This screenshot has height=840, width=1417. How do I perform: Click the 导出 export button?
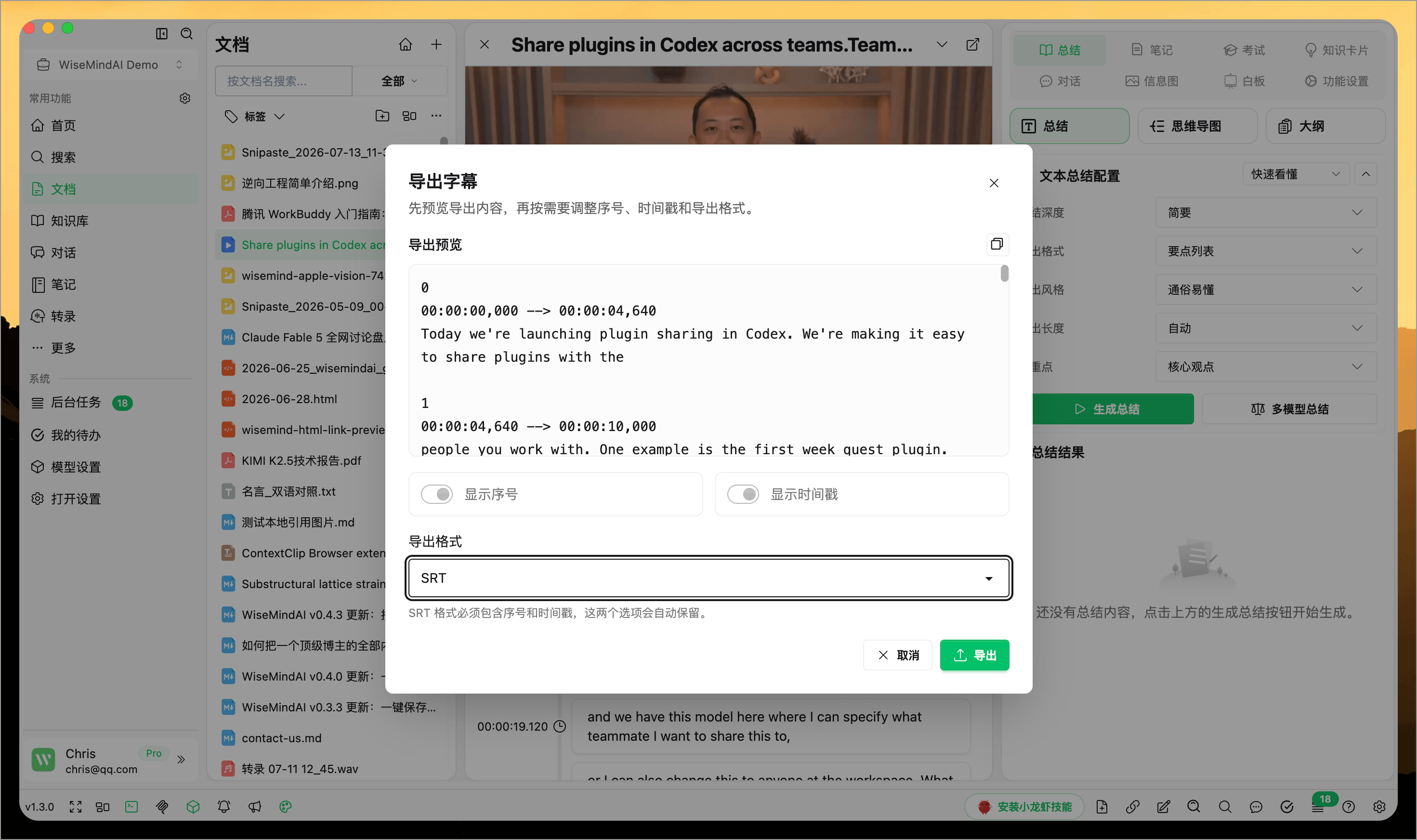click(x=974, y=655)
